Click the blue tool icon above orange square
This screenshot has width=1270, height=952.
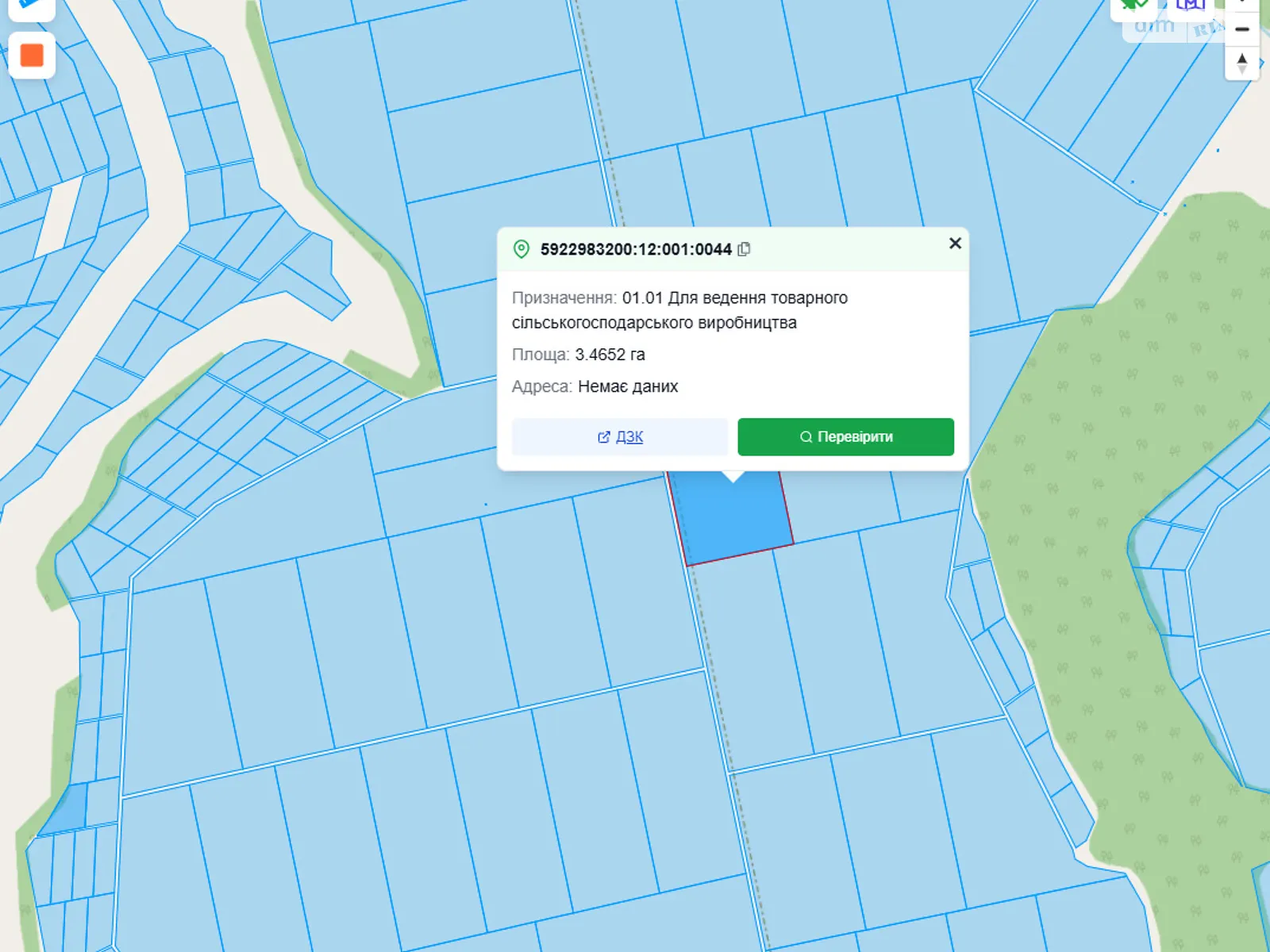point(30,5)
